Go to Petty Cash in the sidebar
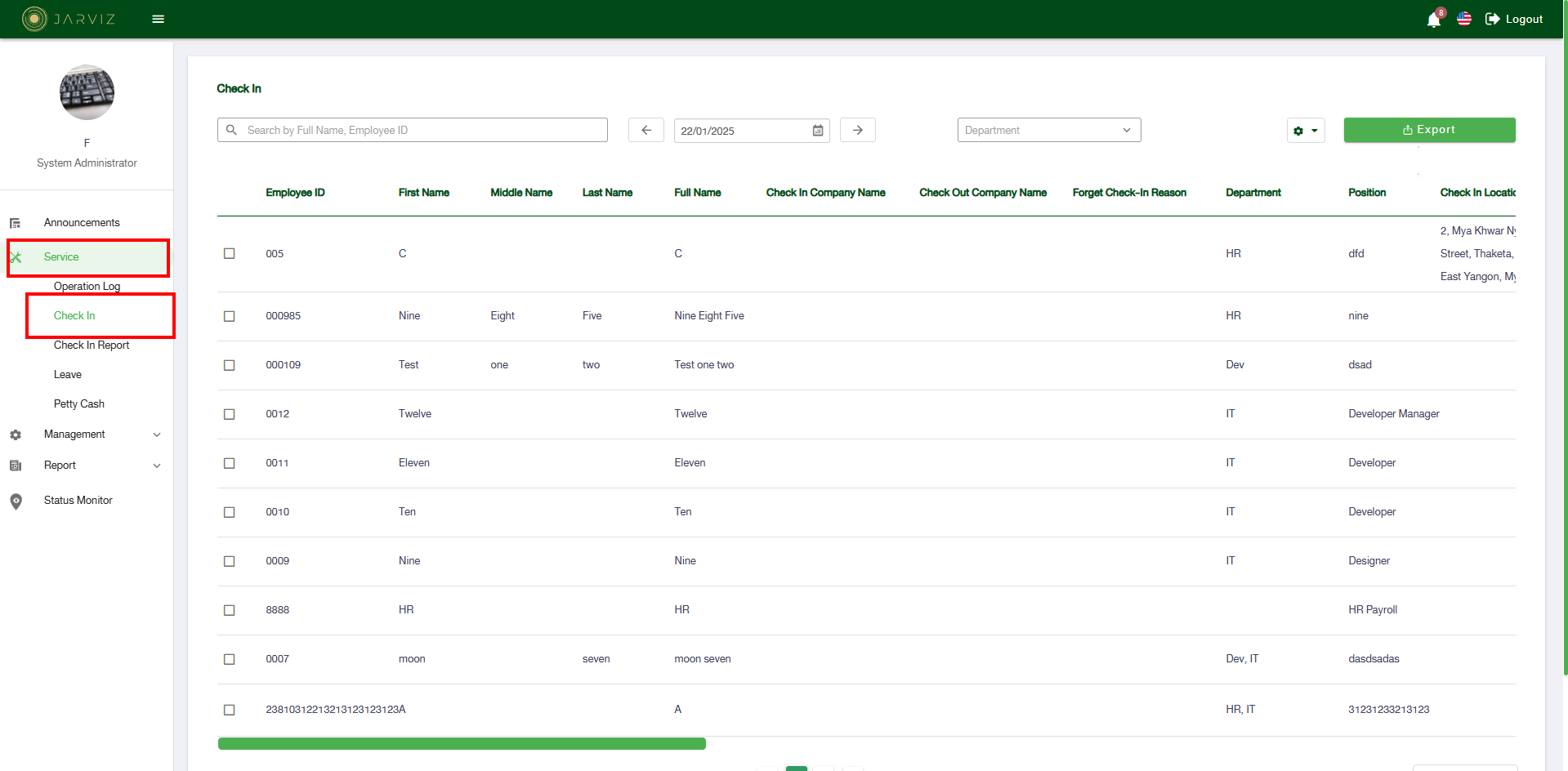This screenshot has height=771, width=1568. 79,404
